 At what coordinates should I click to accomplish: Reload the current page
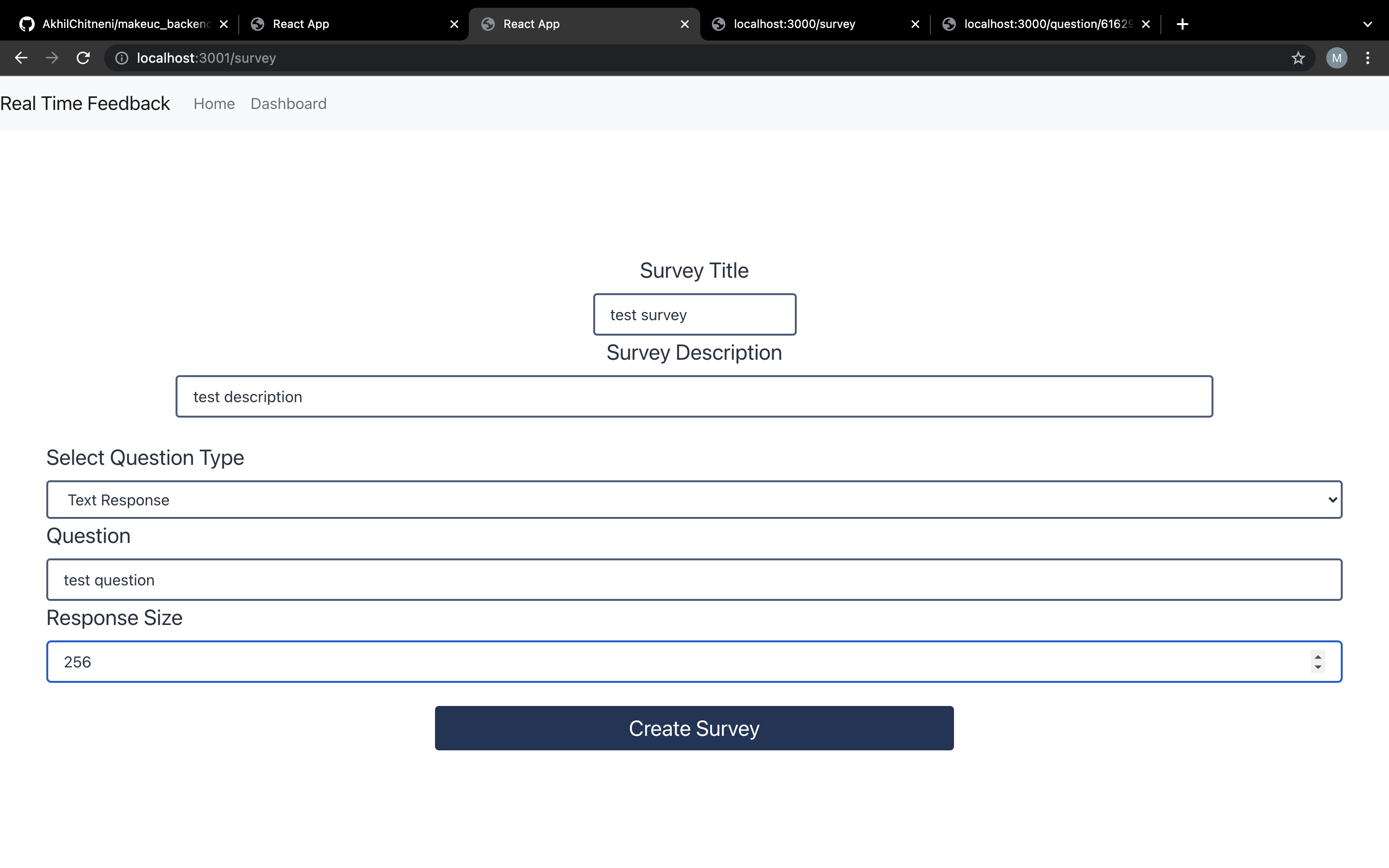[83, 58]
